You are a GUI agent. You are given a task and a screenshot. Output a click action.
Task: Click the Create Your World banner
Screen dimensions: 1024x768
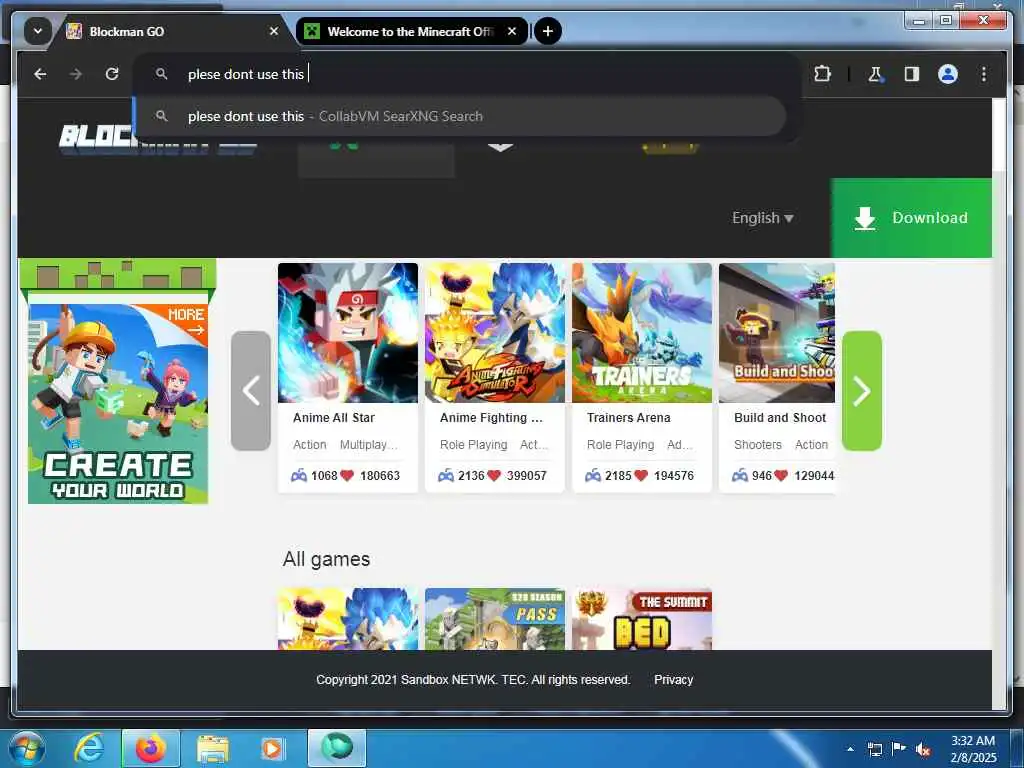118,404
